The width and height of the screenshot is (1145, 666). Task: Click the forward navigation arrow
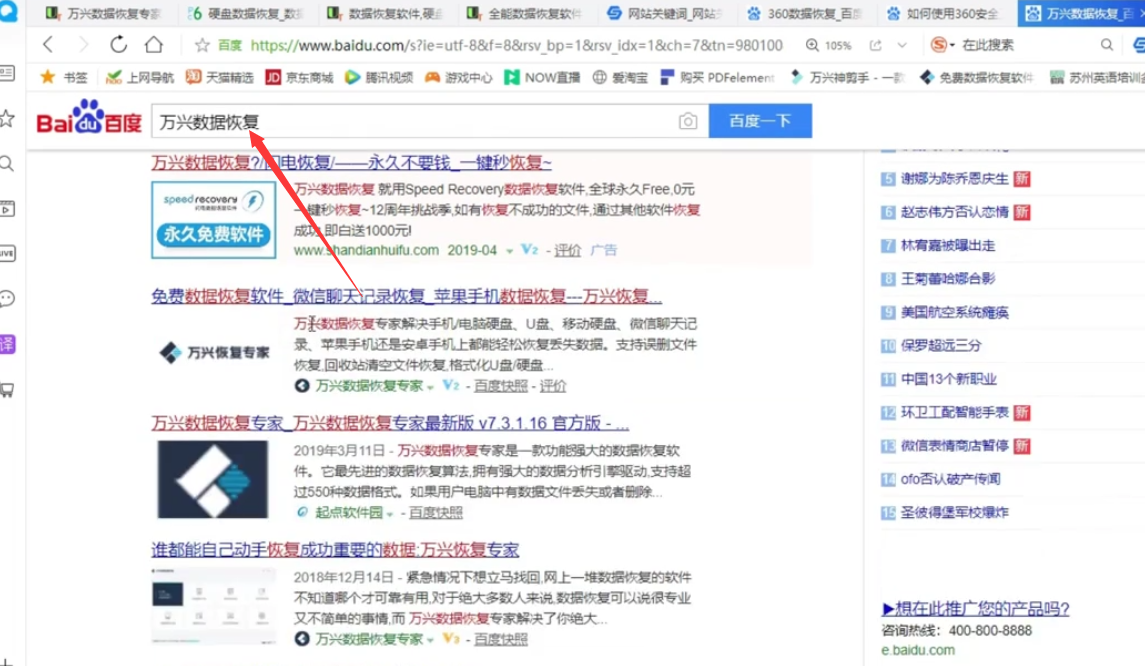coord(83,45)
